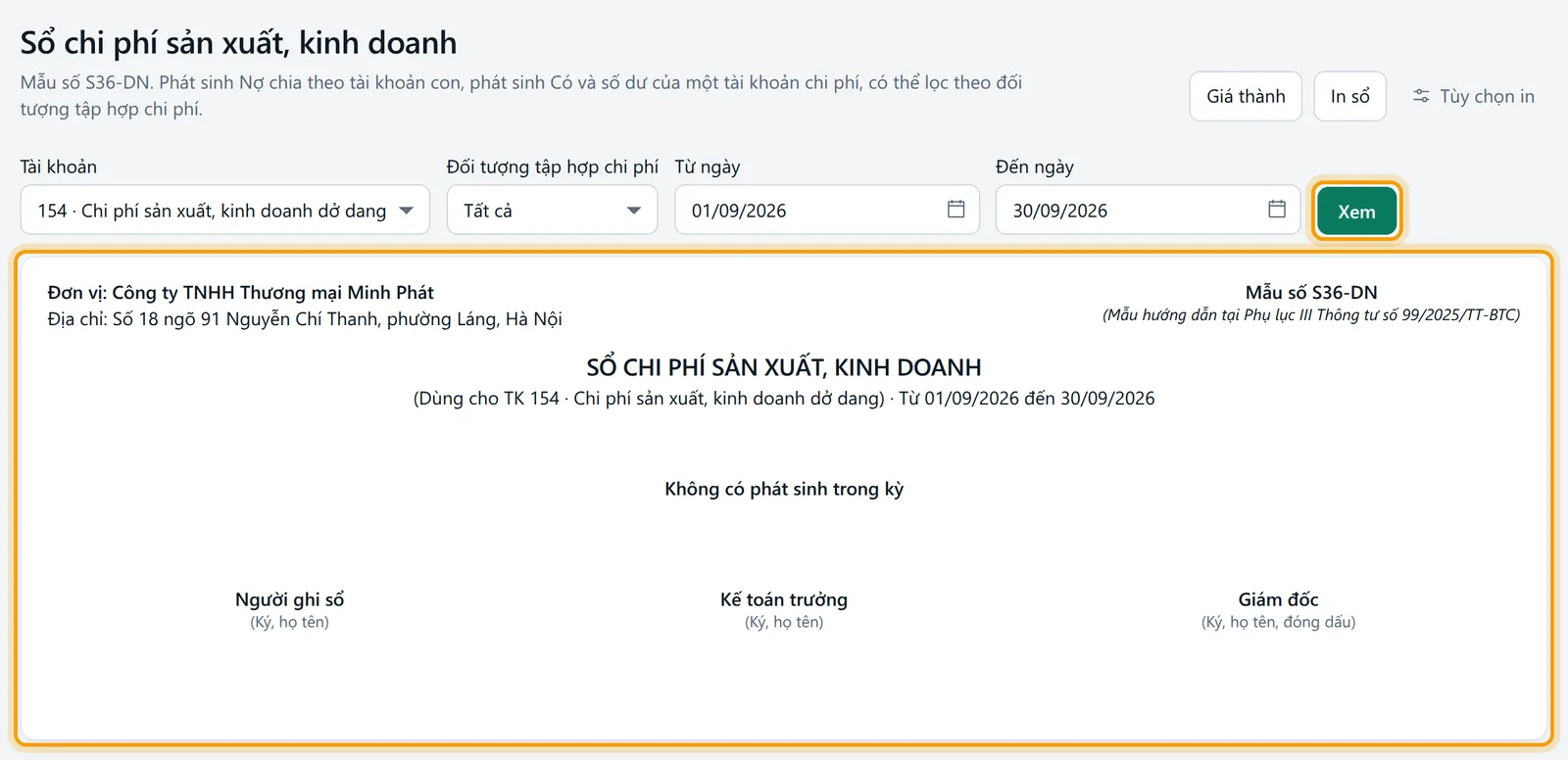Screen dimensions: 1568x760
Task: Open calendar picker for Đến ngày
Action: [1277, 209]
